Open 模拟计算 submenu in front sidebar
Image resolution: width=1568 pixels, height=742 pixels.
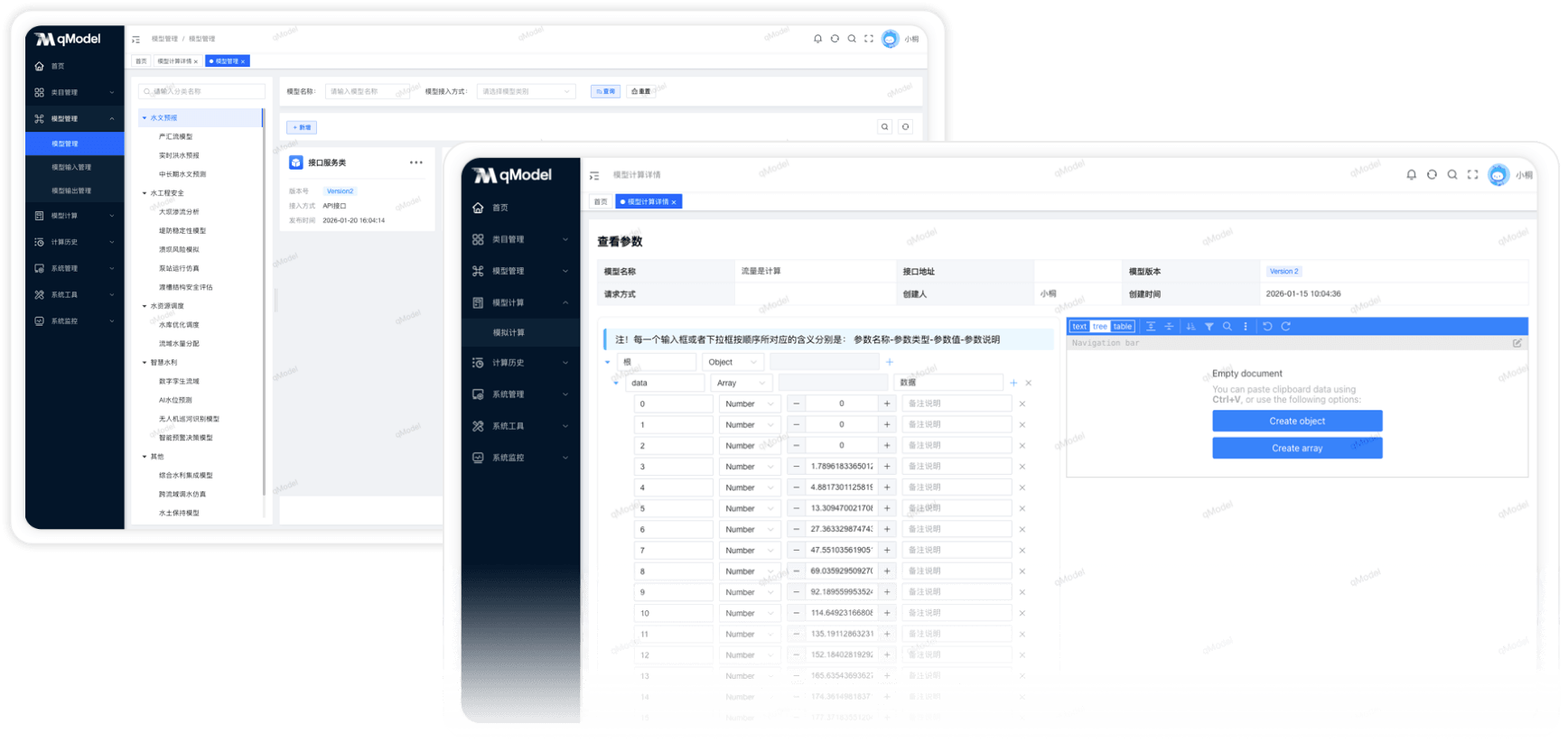[x=521, y=332]
